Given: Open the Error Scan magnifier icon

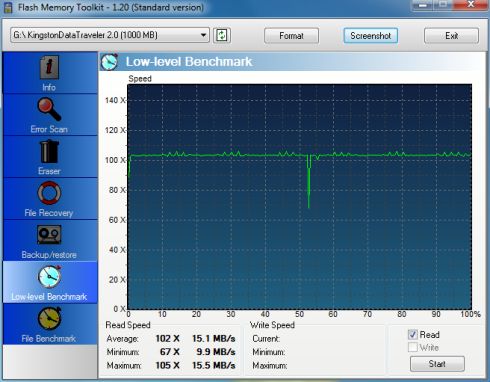Looking at the screenshot, I should click(x=49, y=109).
